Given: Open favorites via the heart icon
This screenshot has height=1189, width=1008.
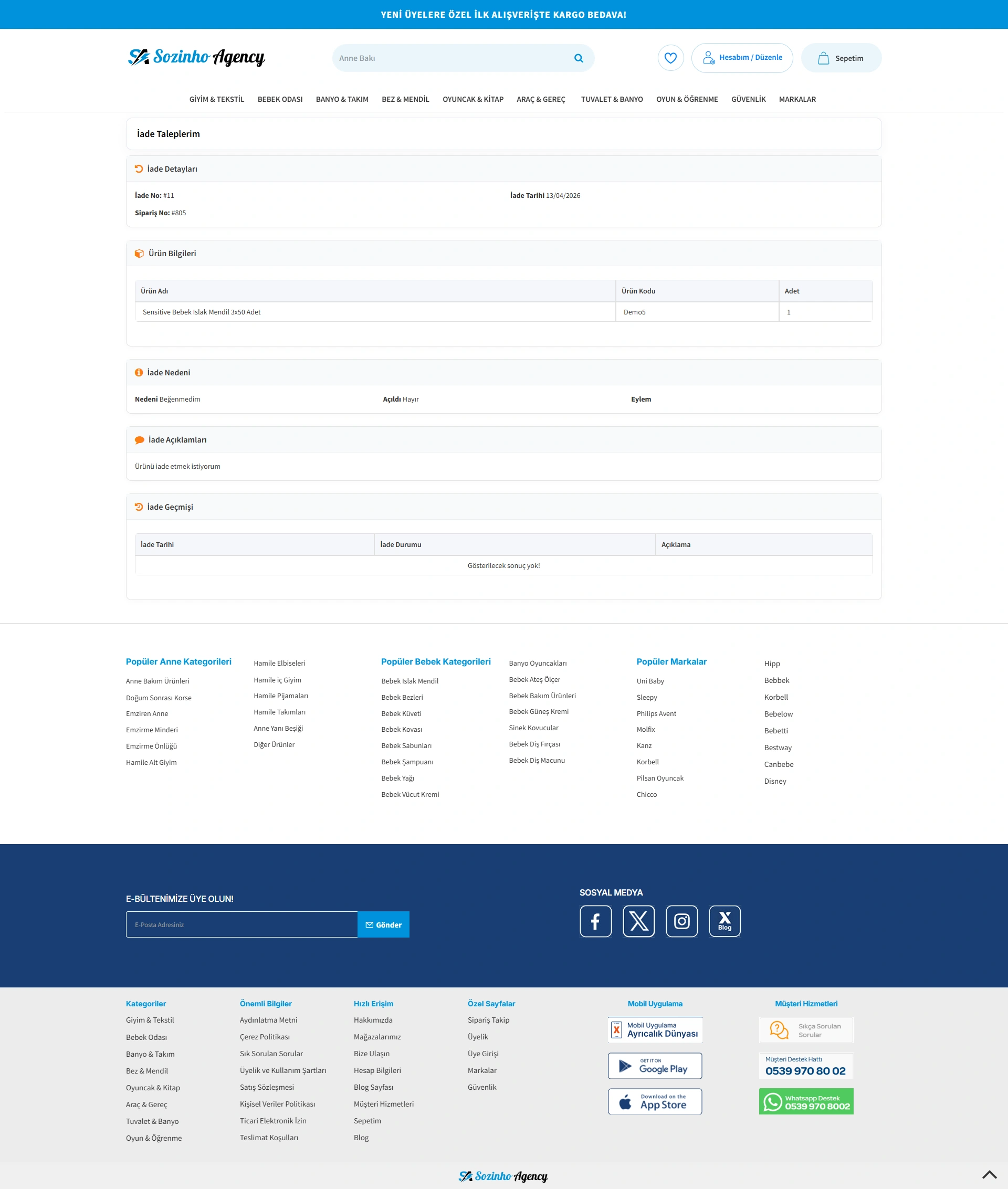Looking at the screenshot, I should point(670,58).
